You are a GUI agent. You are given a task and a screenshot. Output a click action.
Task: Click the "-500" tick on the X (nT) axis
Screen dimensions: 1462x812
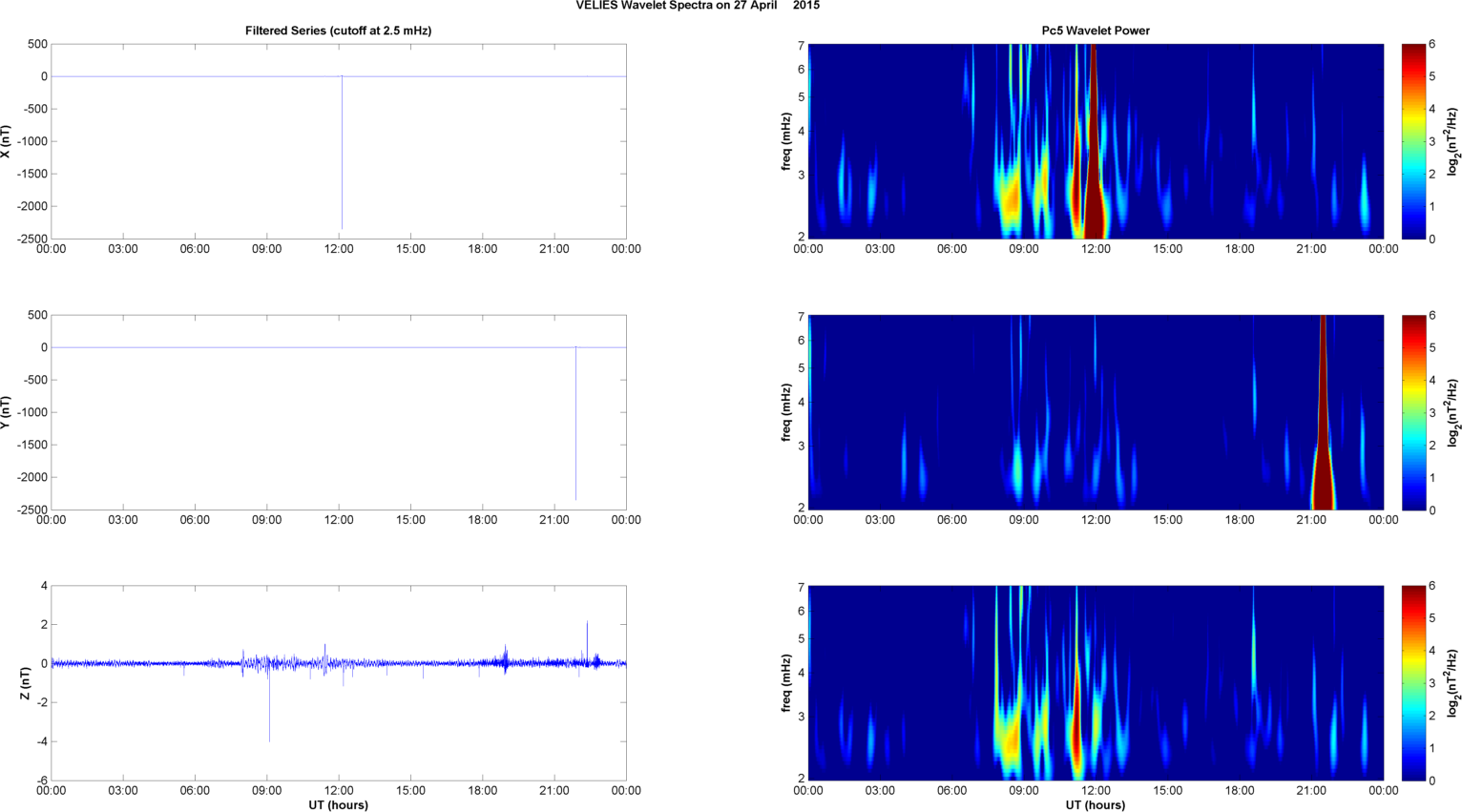pyautogui.click(x=33, y=109)
